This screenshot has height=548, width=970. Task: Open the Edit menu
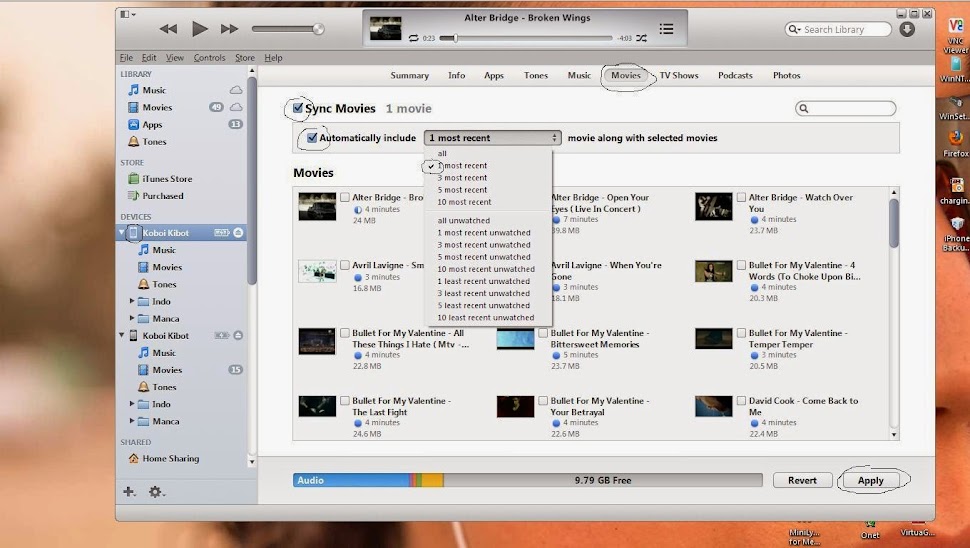pos(149,58)
